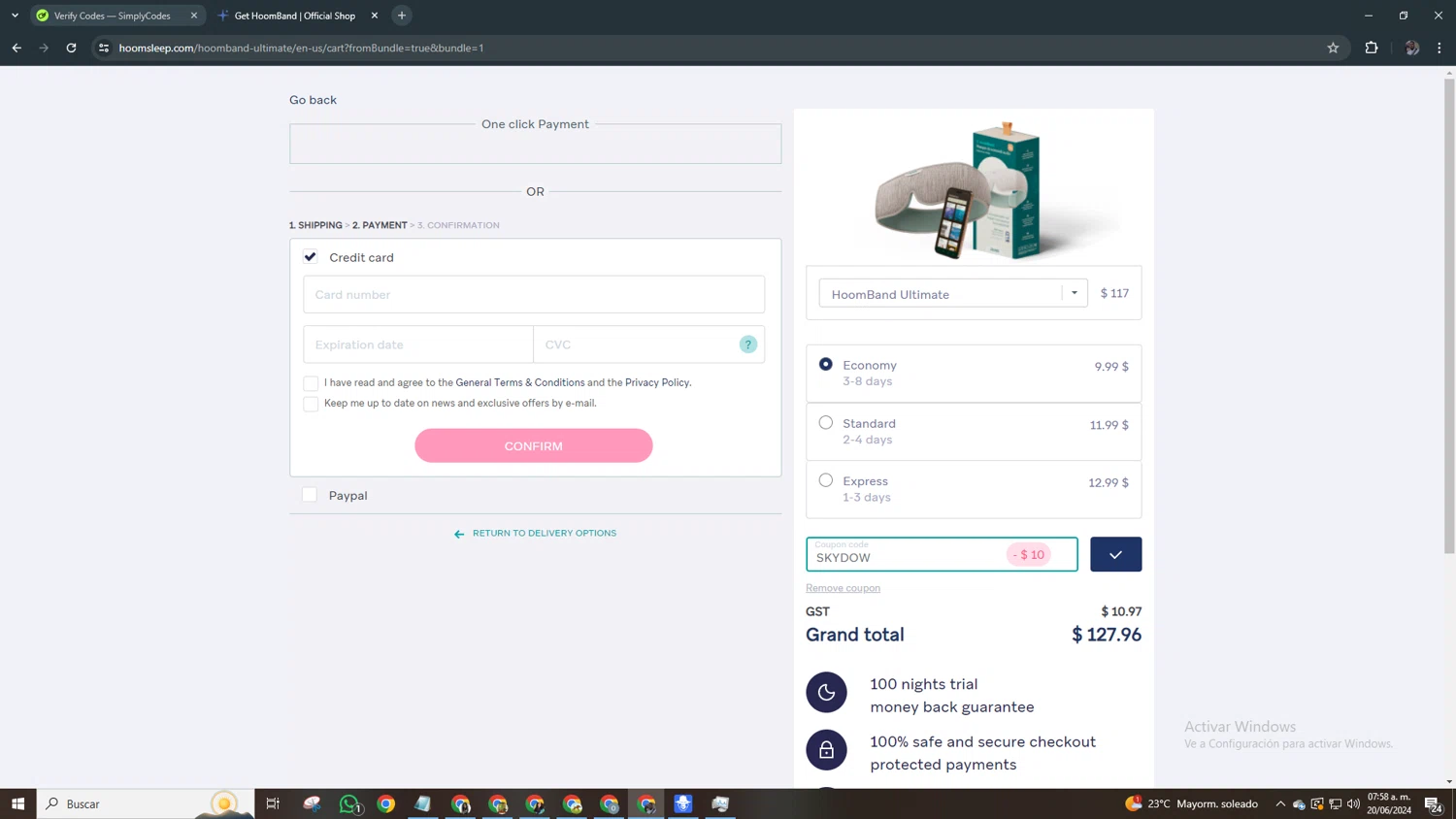The height and width of the screenshot is (819, 1456).
Task: Click the browser forward arrow
Action: tap(44, 48)
